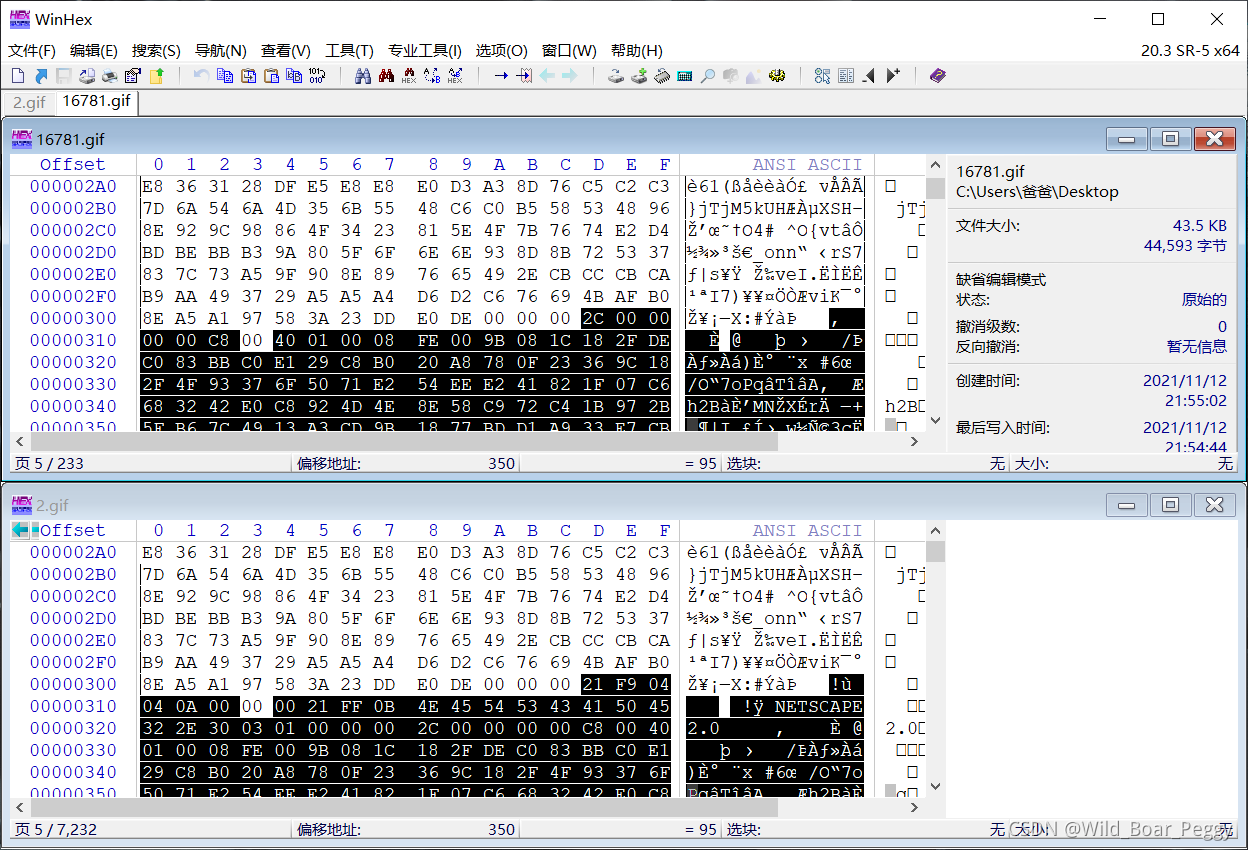The width and height of the screenshot is (1248, 850).
Task: Click the replace text A-to-B icon
Action: tap(431, 75)
